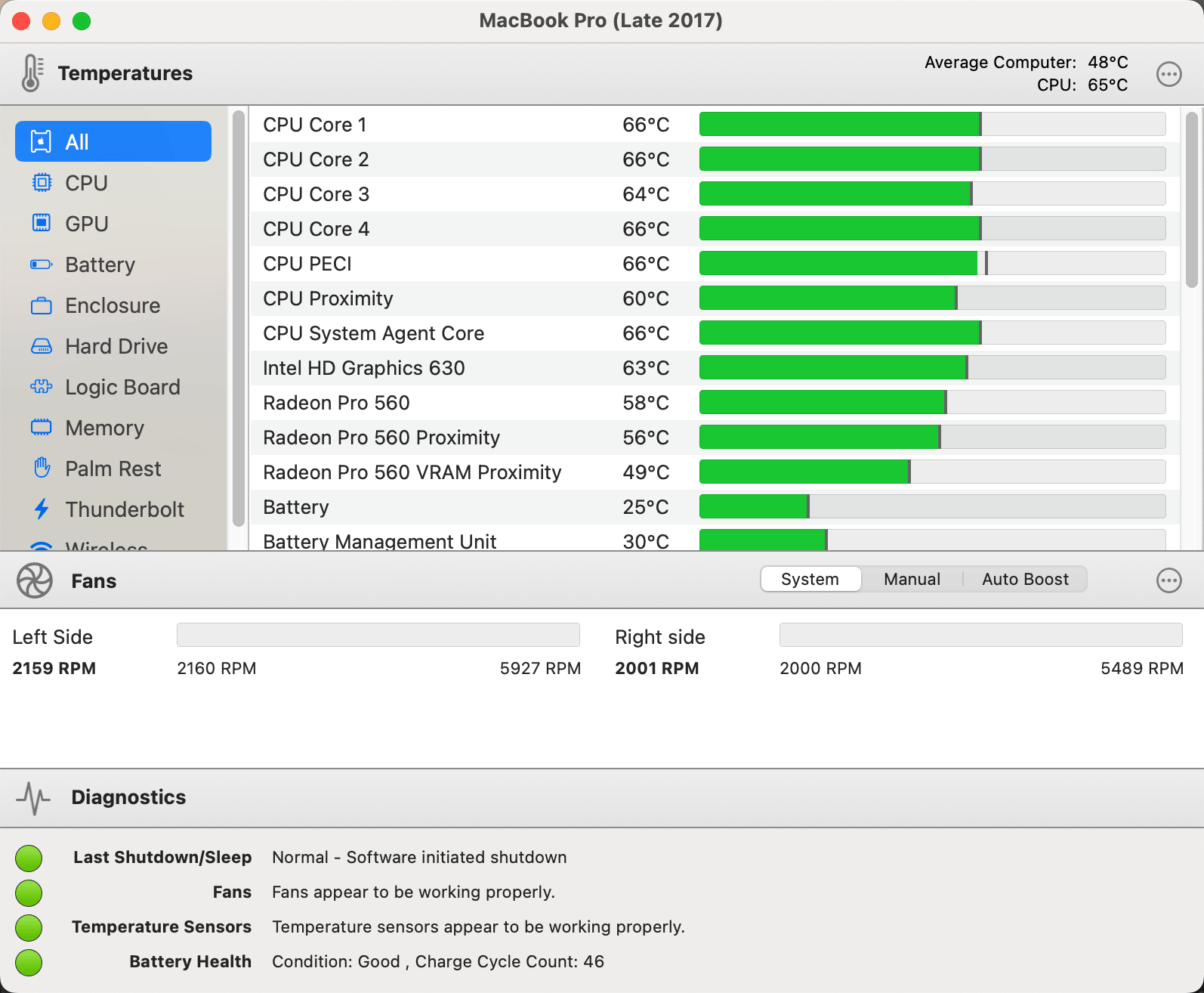Enable Auto Boost fan mode
The image size is (1204, 993).
click(x=1025, y=580)
